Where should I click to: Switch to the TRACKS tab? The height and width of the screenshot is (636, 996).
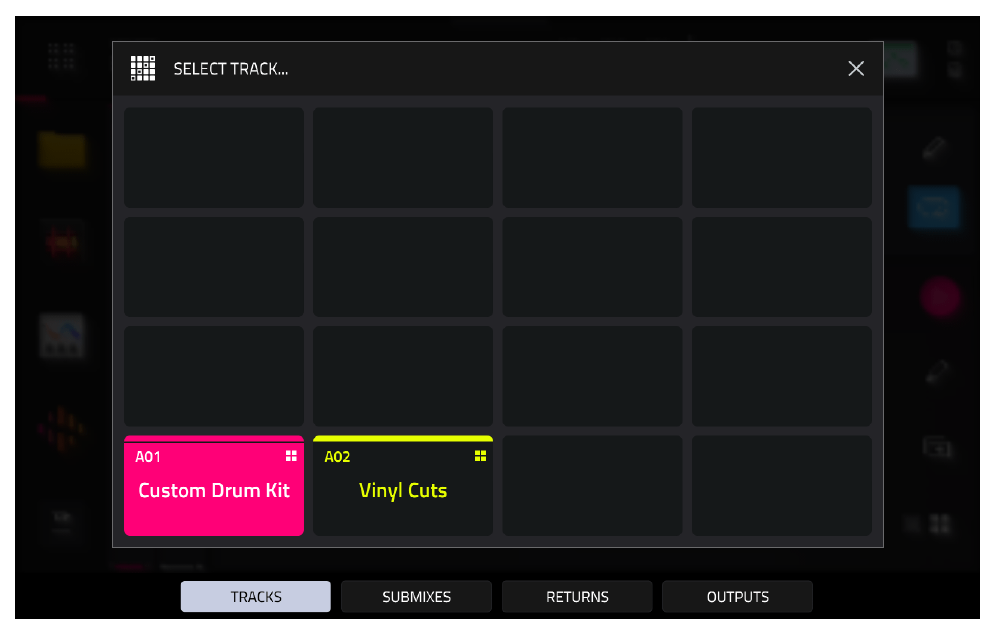[255, 597]
